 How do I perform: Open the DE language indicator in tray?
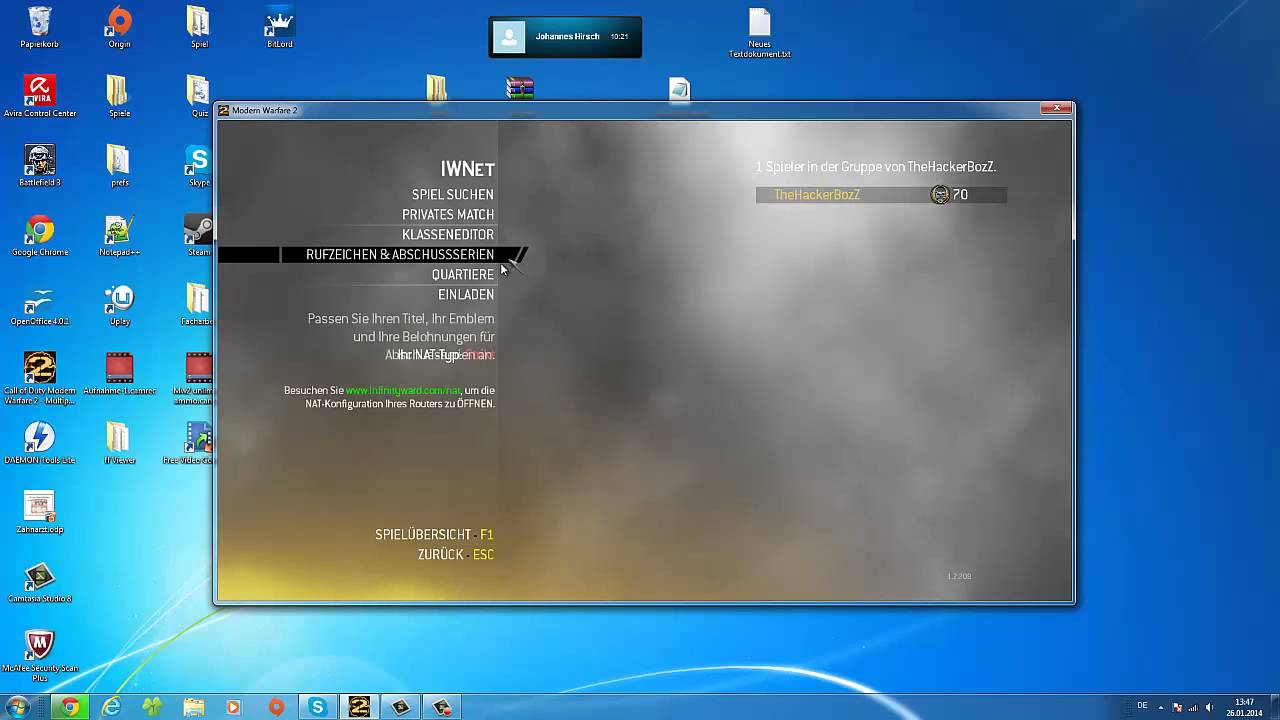tap(1142, 706)
